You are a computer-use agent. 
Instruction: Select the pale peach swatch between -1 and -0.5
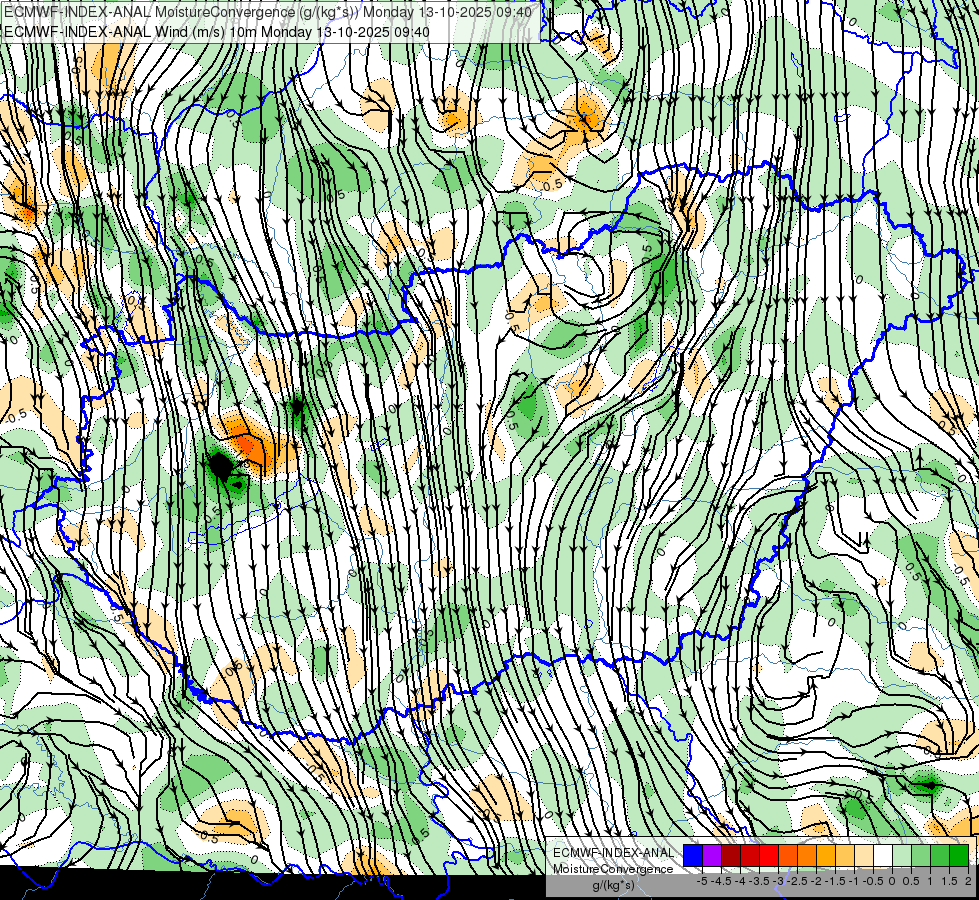(x=864, y=855)
